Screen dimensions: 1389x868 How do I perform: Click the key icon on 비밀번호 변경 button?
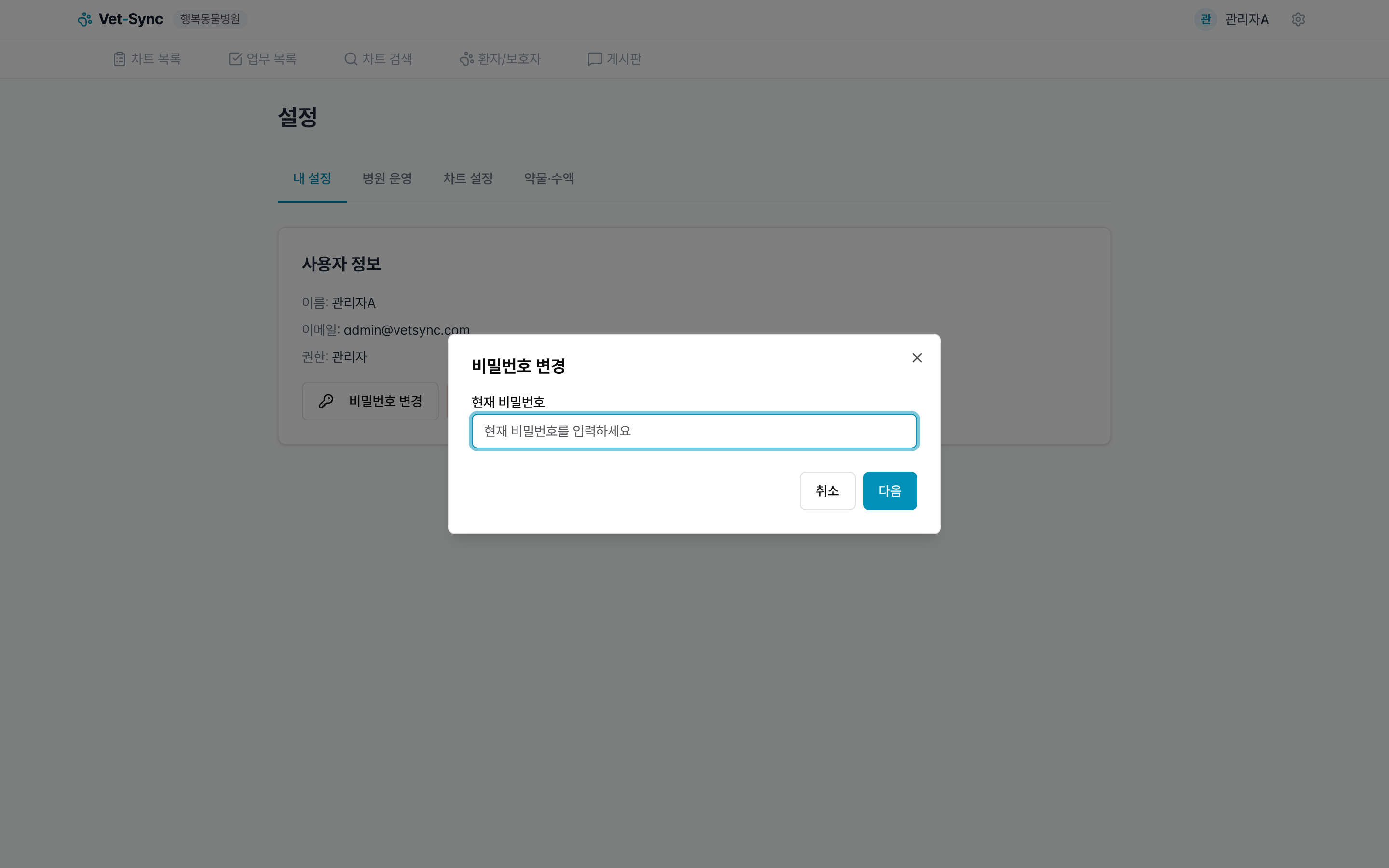pyautogui.click(x=326, y=401)
